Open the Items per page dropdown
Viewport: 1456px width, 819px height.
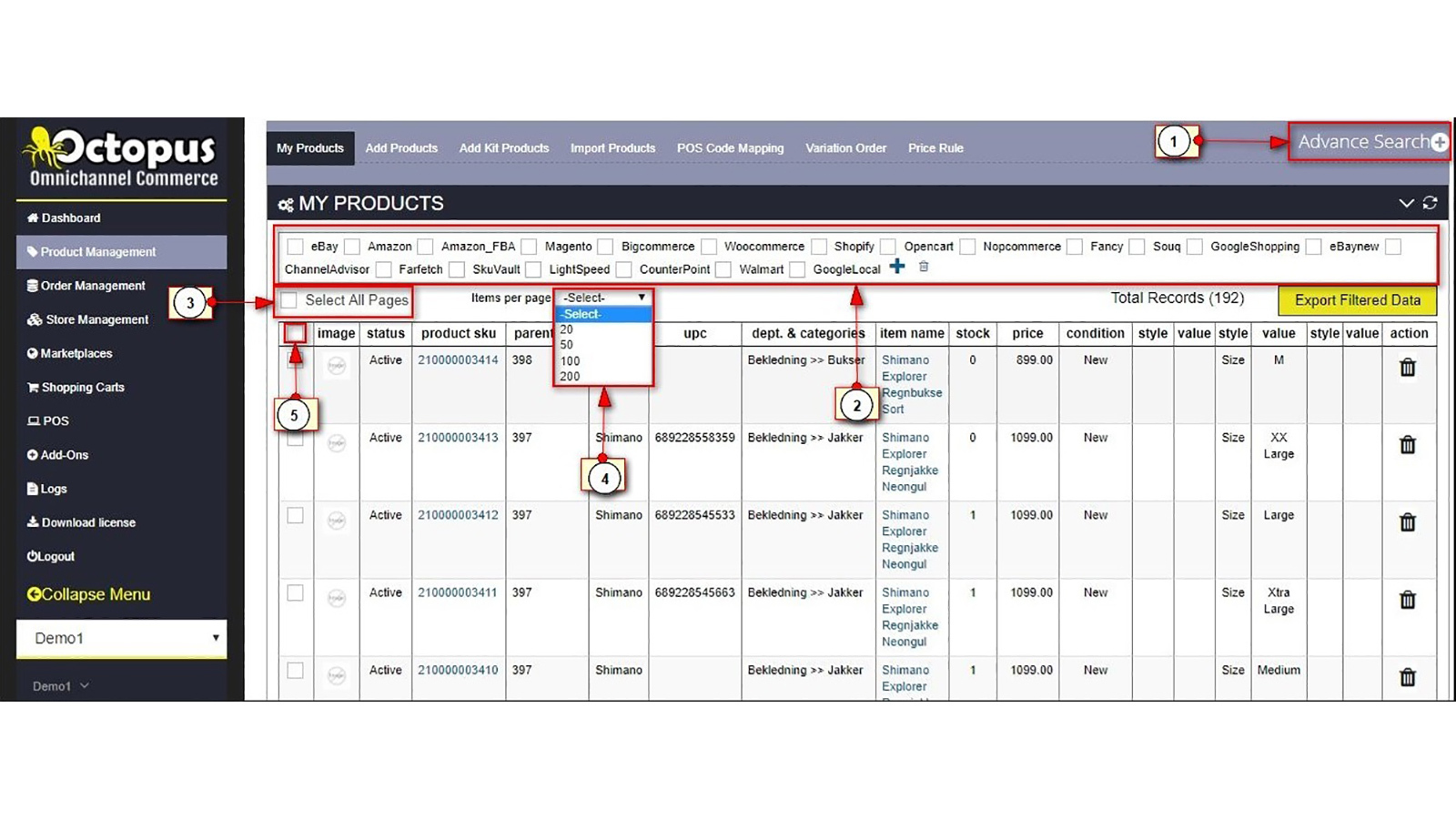(603, 298)
